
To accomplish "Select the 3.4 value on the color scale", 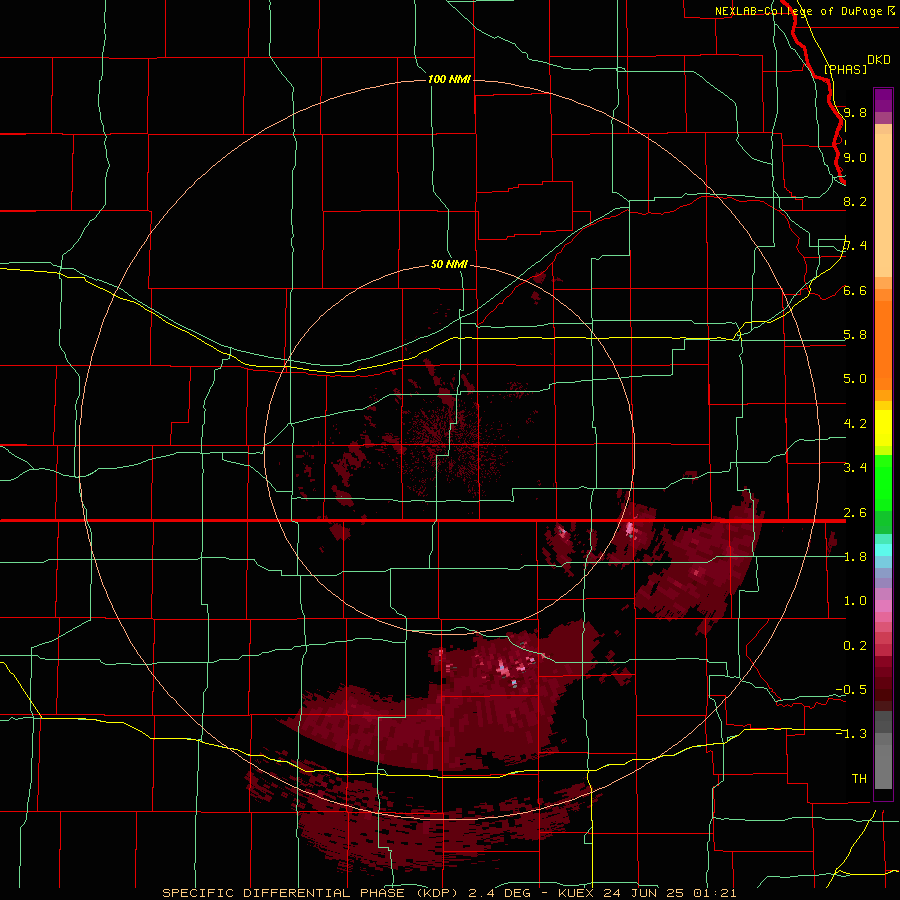I will pos(855,468).
